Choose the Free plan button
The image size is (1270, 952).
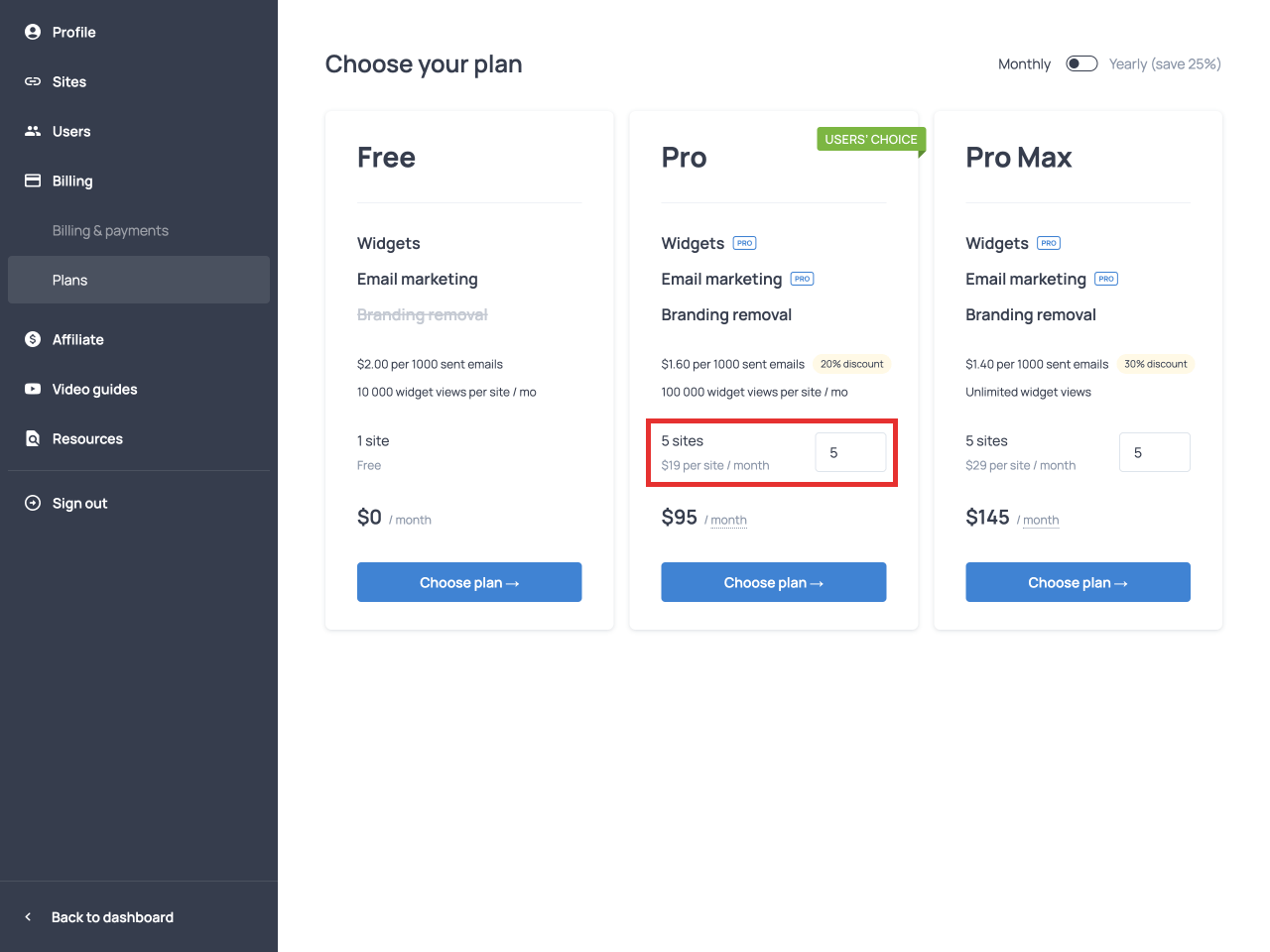[x=469, y=582]
